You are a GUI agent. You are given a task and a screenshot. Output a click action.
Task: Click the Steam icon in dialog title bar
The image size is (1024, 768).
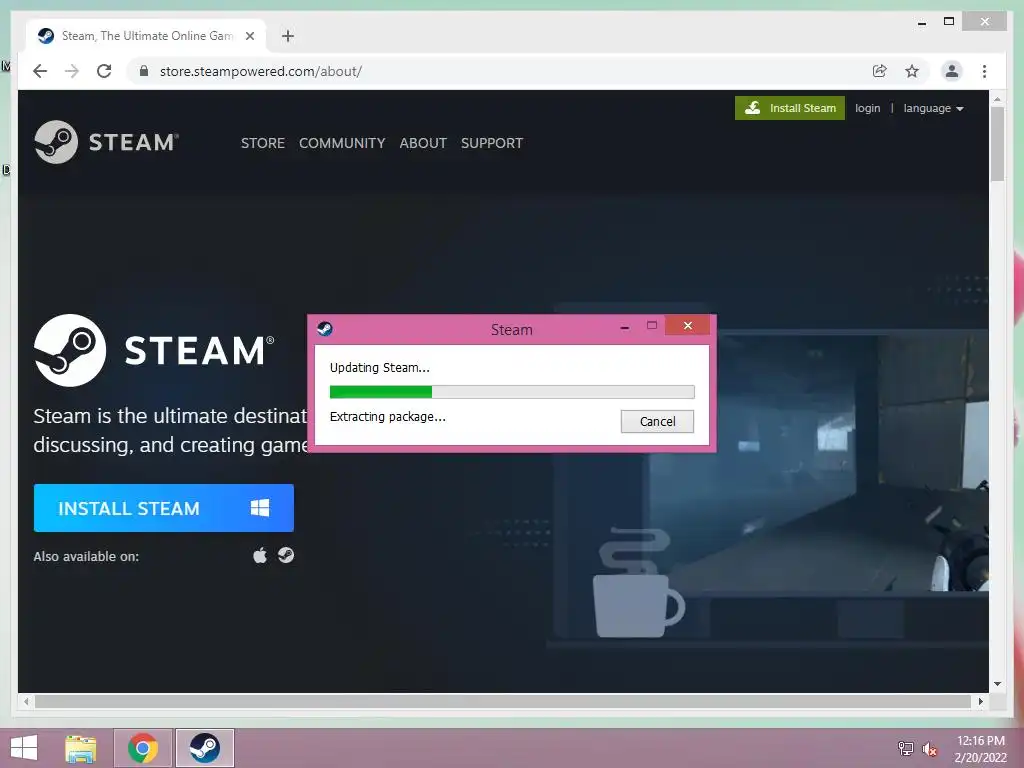[325, 328]
